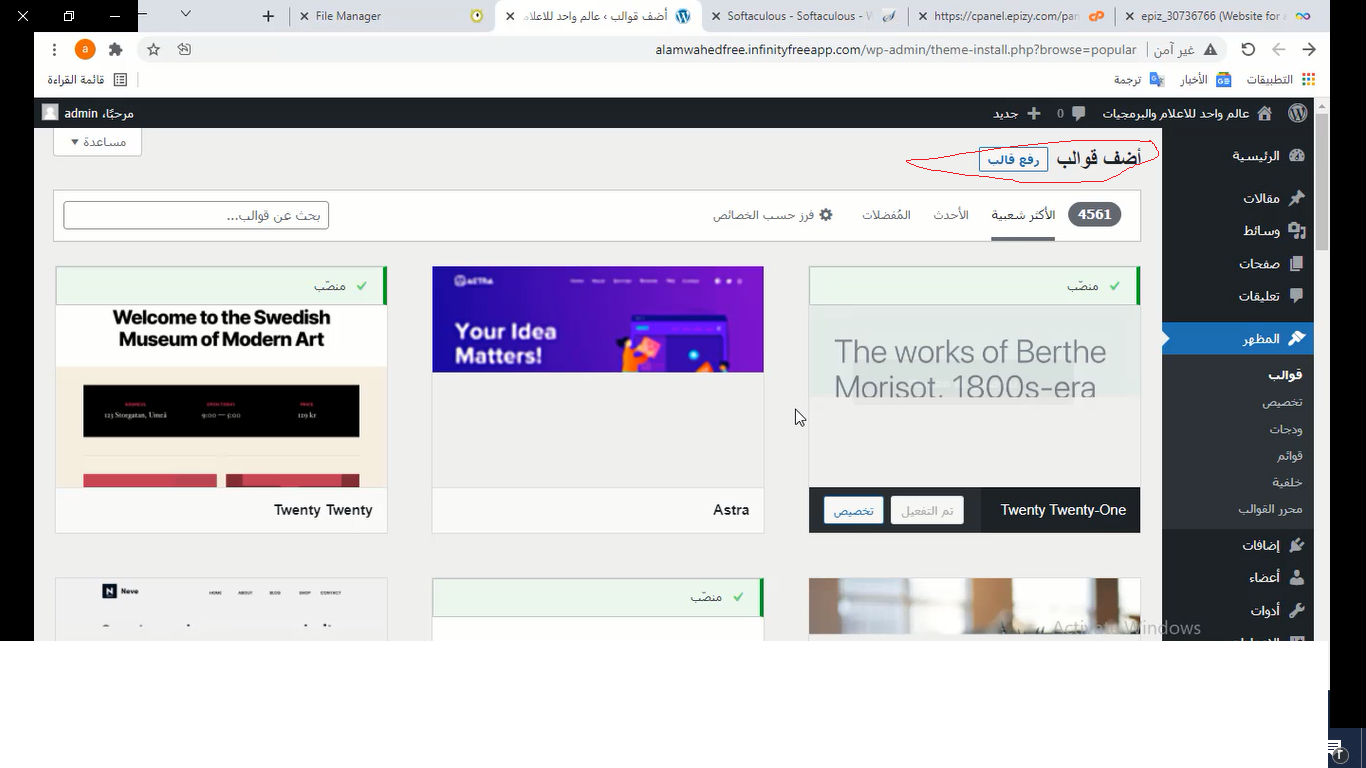Close the cpanel.epizy.com tab
This screenshot has height=768, width=1366.
[922, 16]
